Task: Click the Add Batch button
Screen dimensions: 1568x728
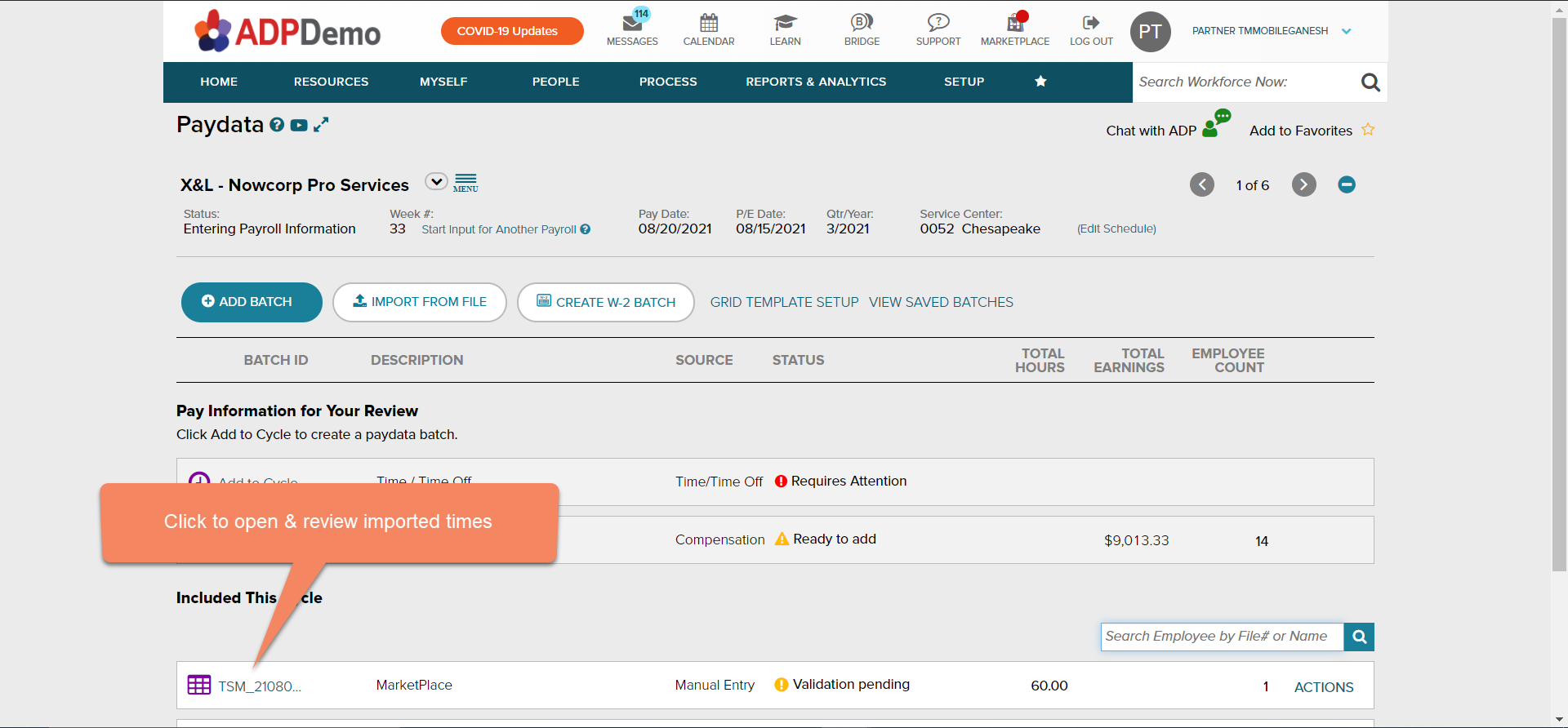Action: (x=252, y=302)
